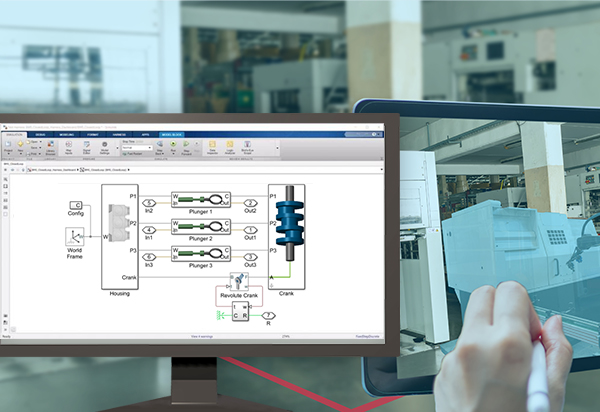This screenshot has width=600, height=412.
Task: Select the Revolute Crank joint block
Action: pyautogui.click(x=240, y=281)
